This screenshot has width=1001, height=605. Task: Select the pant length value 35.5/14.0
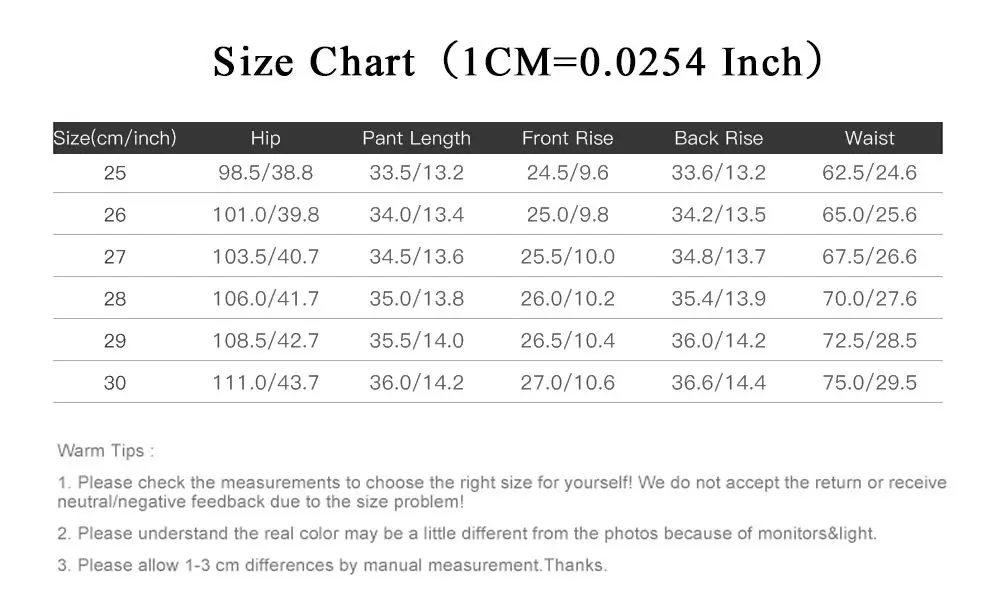point(416,341)
